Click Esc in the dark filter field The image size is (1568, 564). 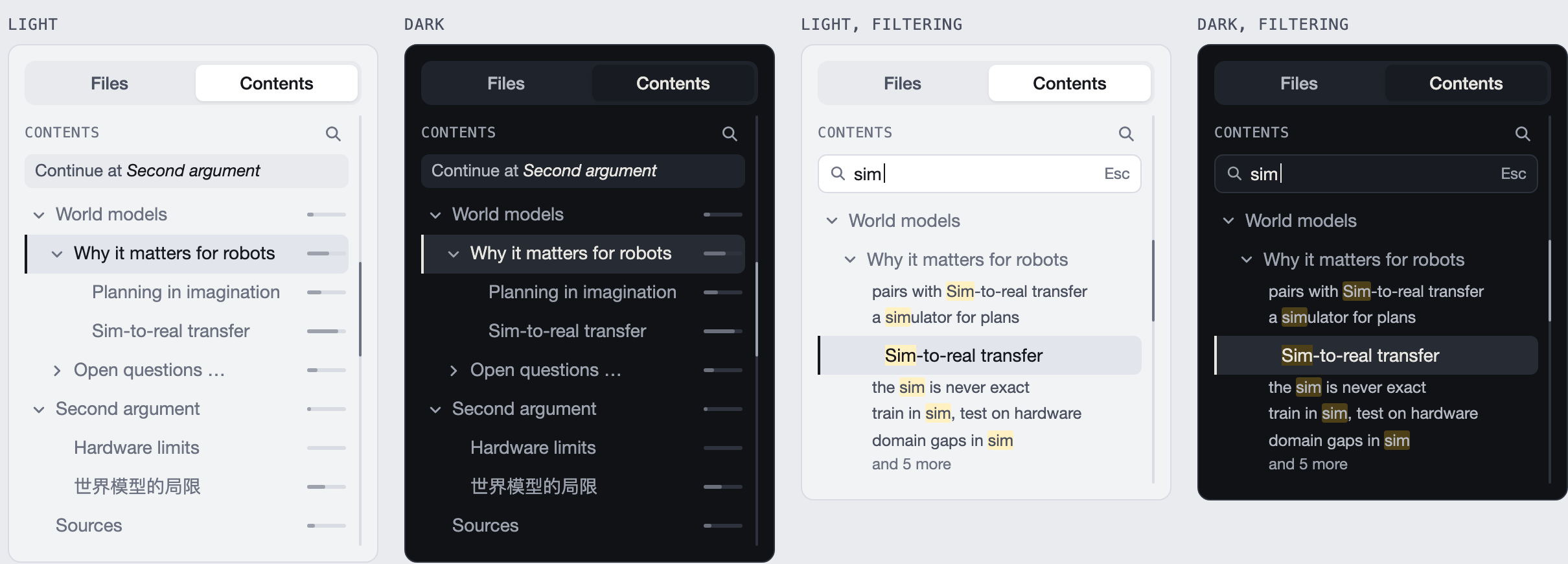point(1514,174)
